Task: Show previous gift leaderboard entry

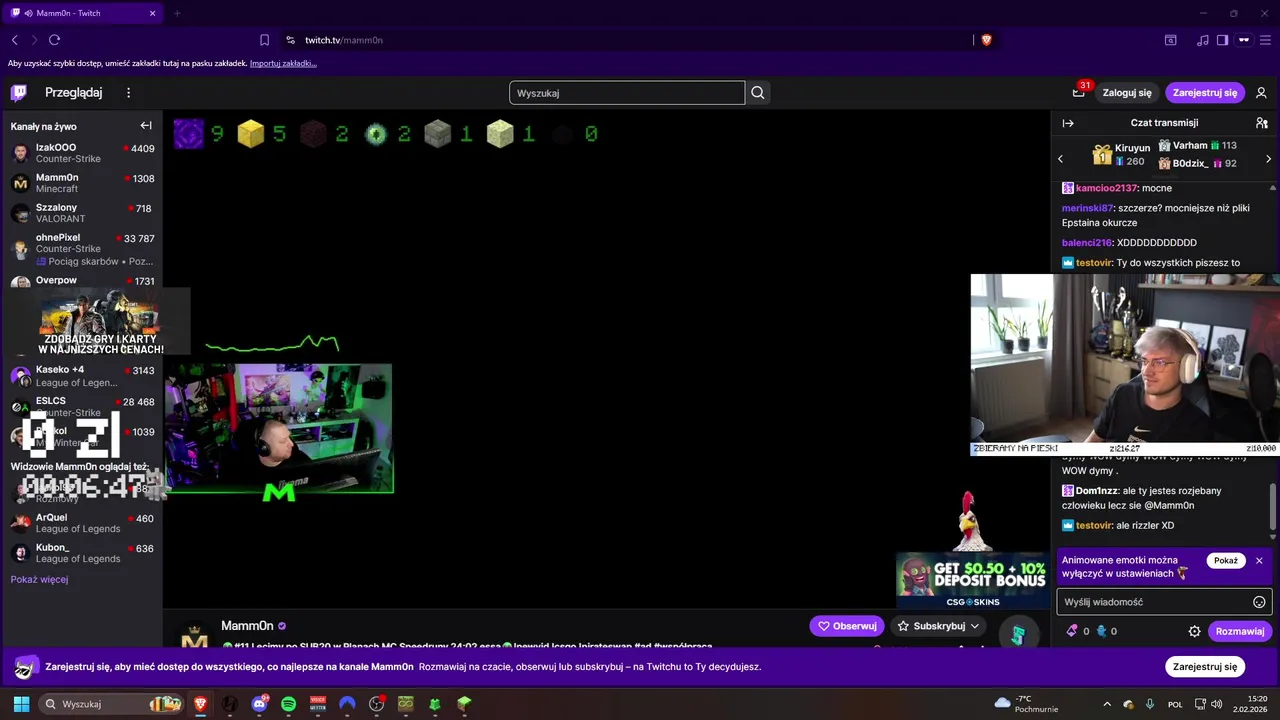Action: coord(1061,159)
